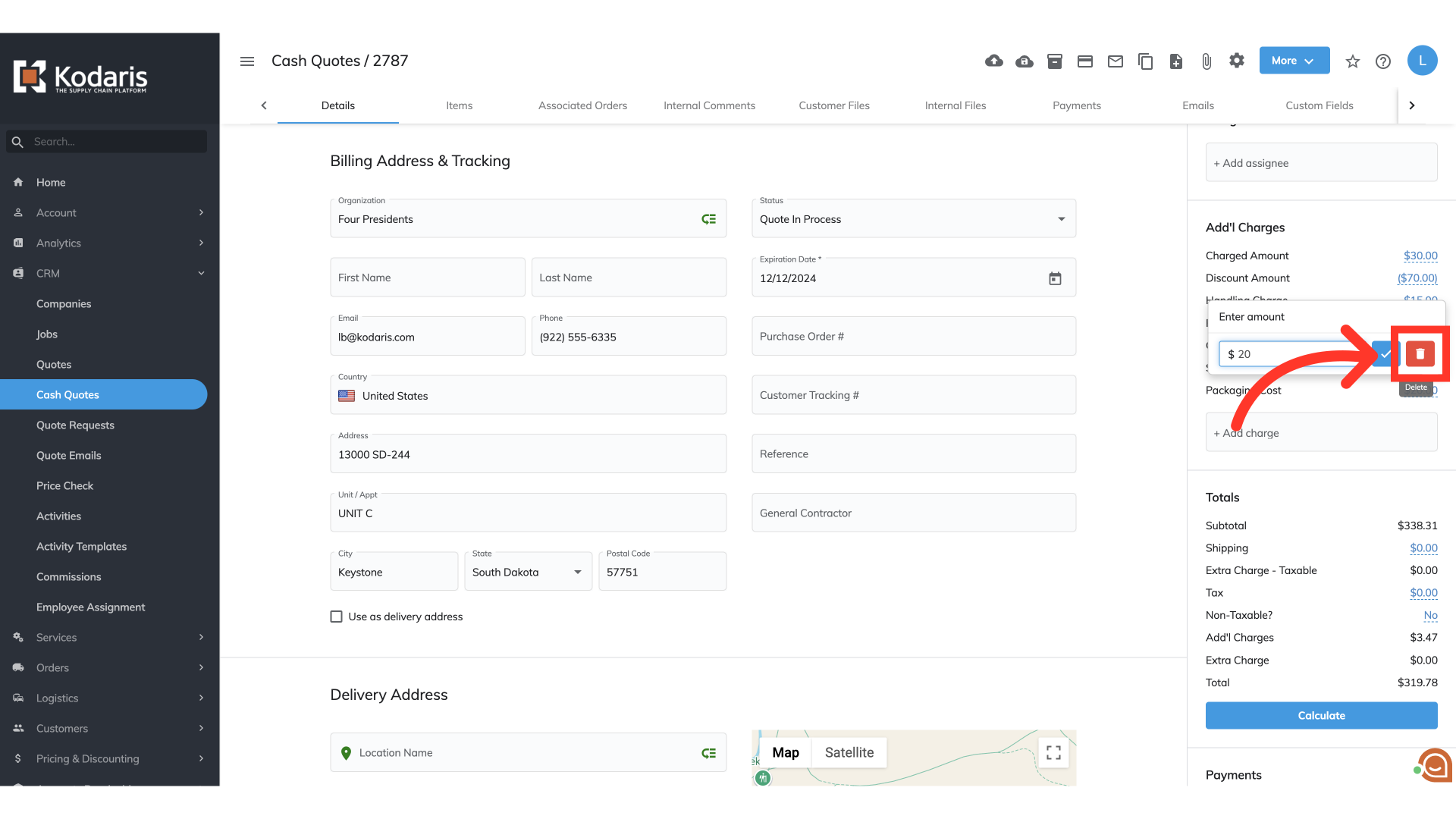Click the red Delete trash icon
This screenshot has width=1456, height=819.
(x=1420, y=353)
